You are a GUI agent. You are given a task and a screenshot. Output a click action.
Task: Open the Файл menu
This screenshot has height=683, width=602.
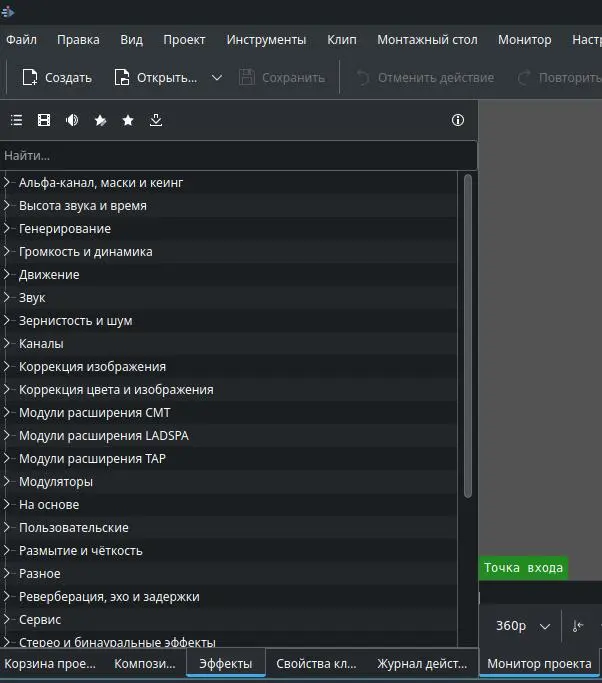tap(21, 40)
